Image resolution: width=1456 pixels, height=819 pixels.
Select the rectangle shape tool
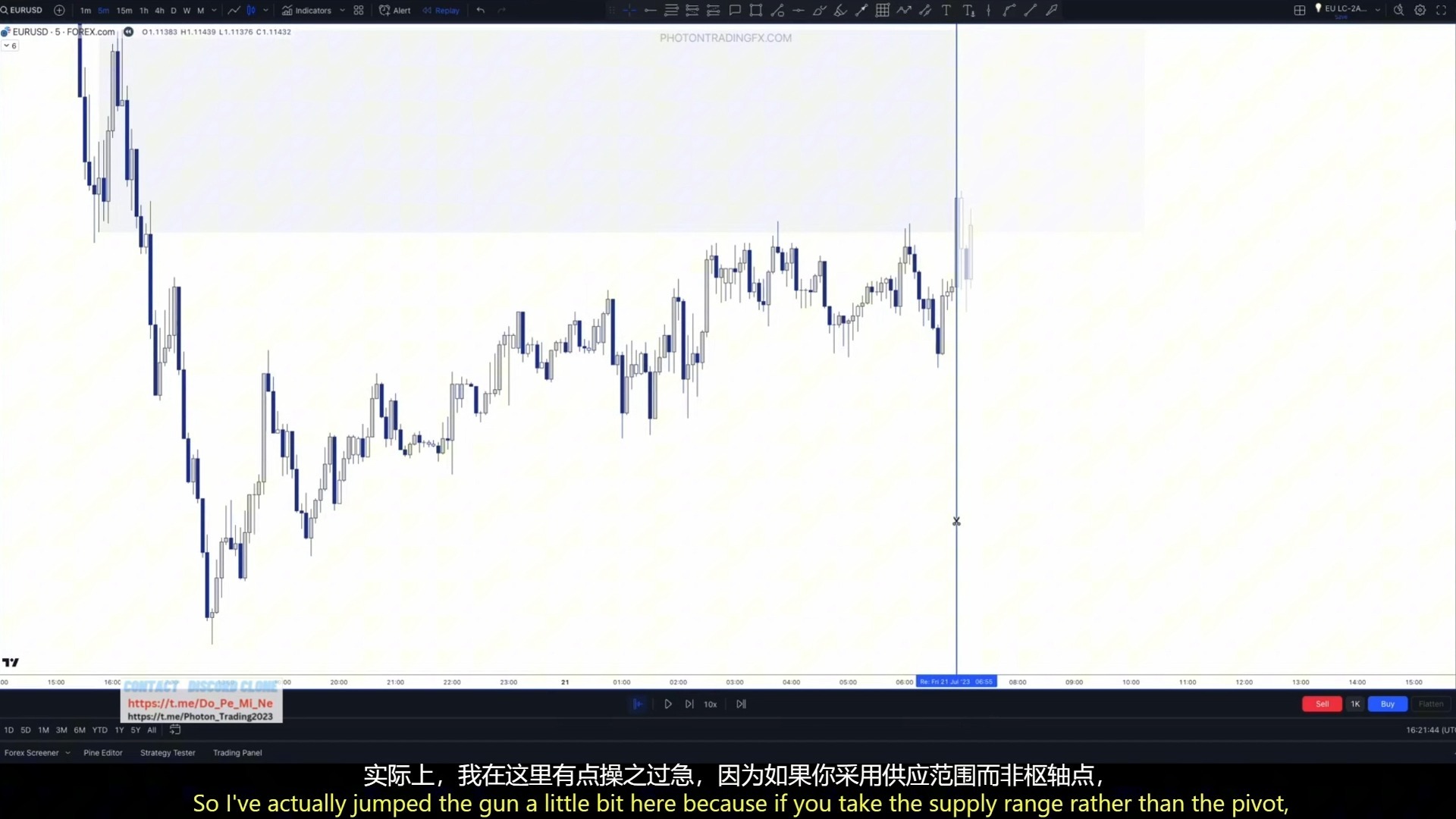[x=756, y=11]
